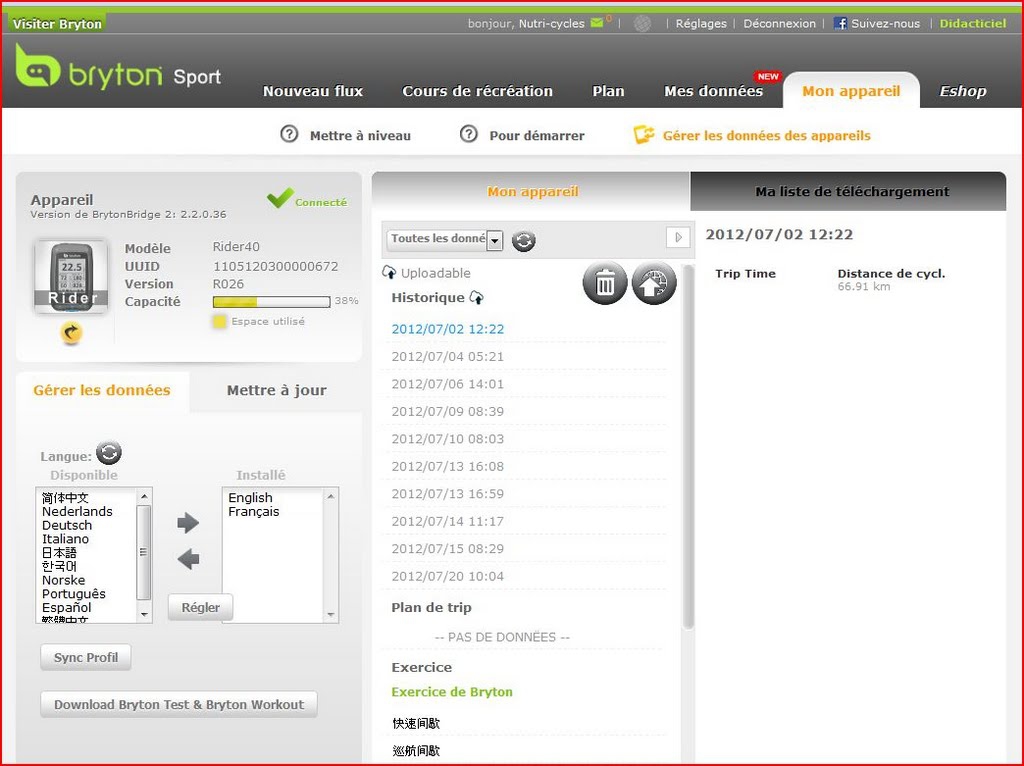Click the cloud upload icon next to Historique
The width and height of the screenshot is (1024, 766).
point(477,298)
